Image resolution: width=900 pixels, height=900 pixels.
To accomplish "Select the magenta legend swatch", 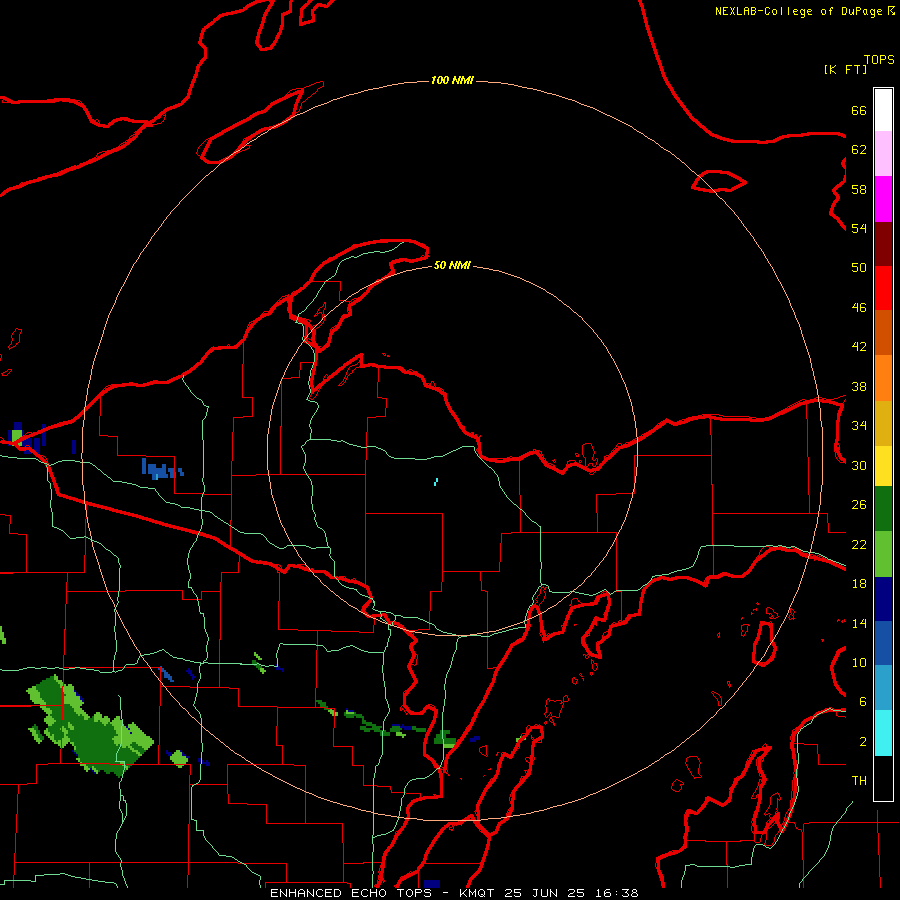I will tap(883, 199).
